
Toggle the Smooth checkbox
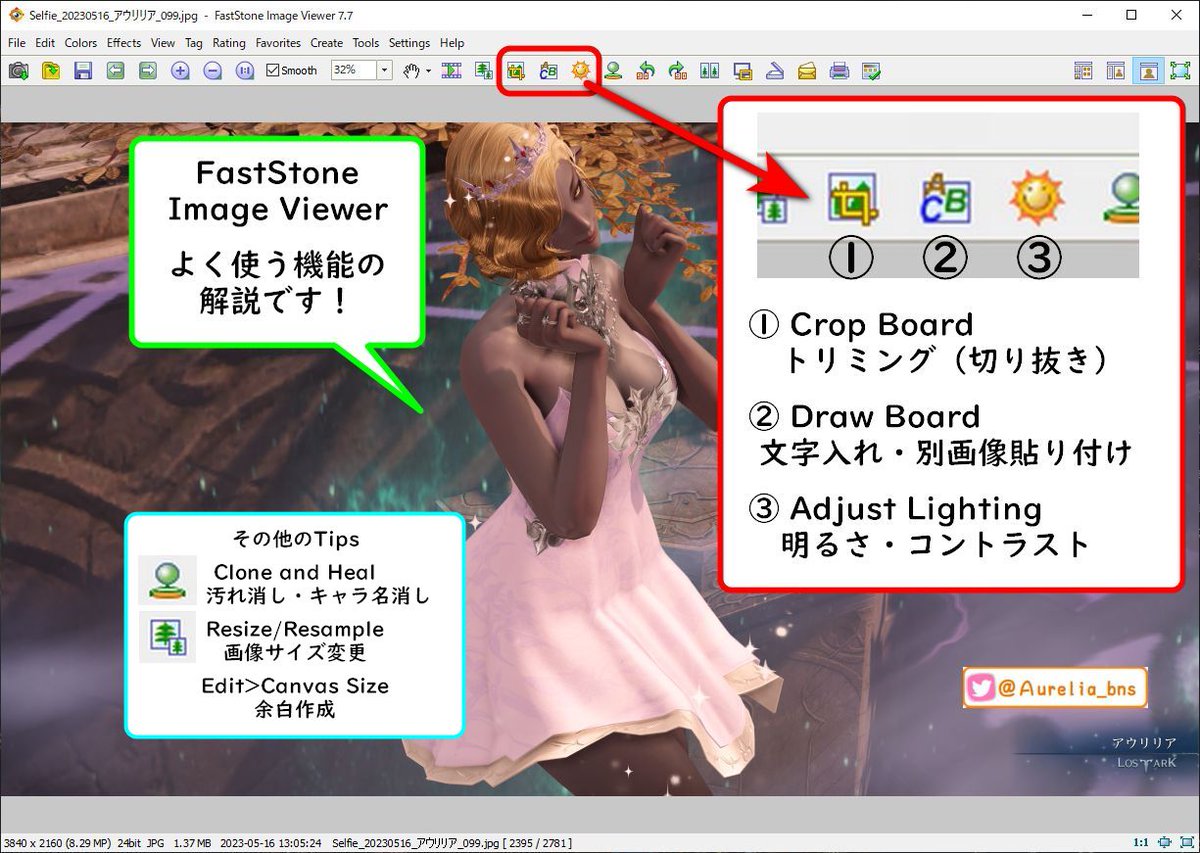pos(292,70)
